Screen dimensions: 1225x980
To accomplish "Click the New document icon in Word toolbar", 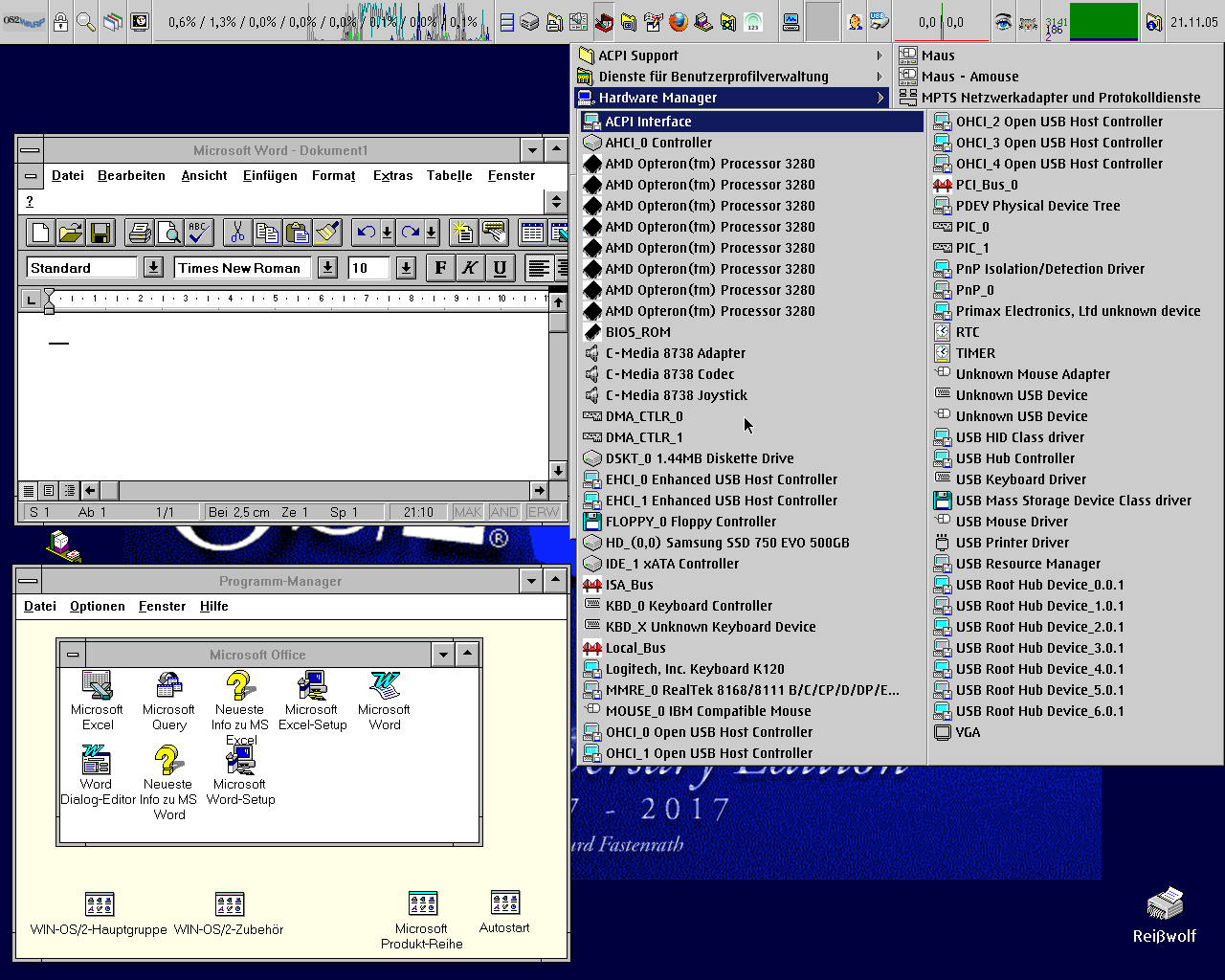I will point(40,233).
